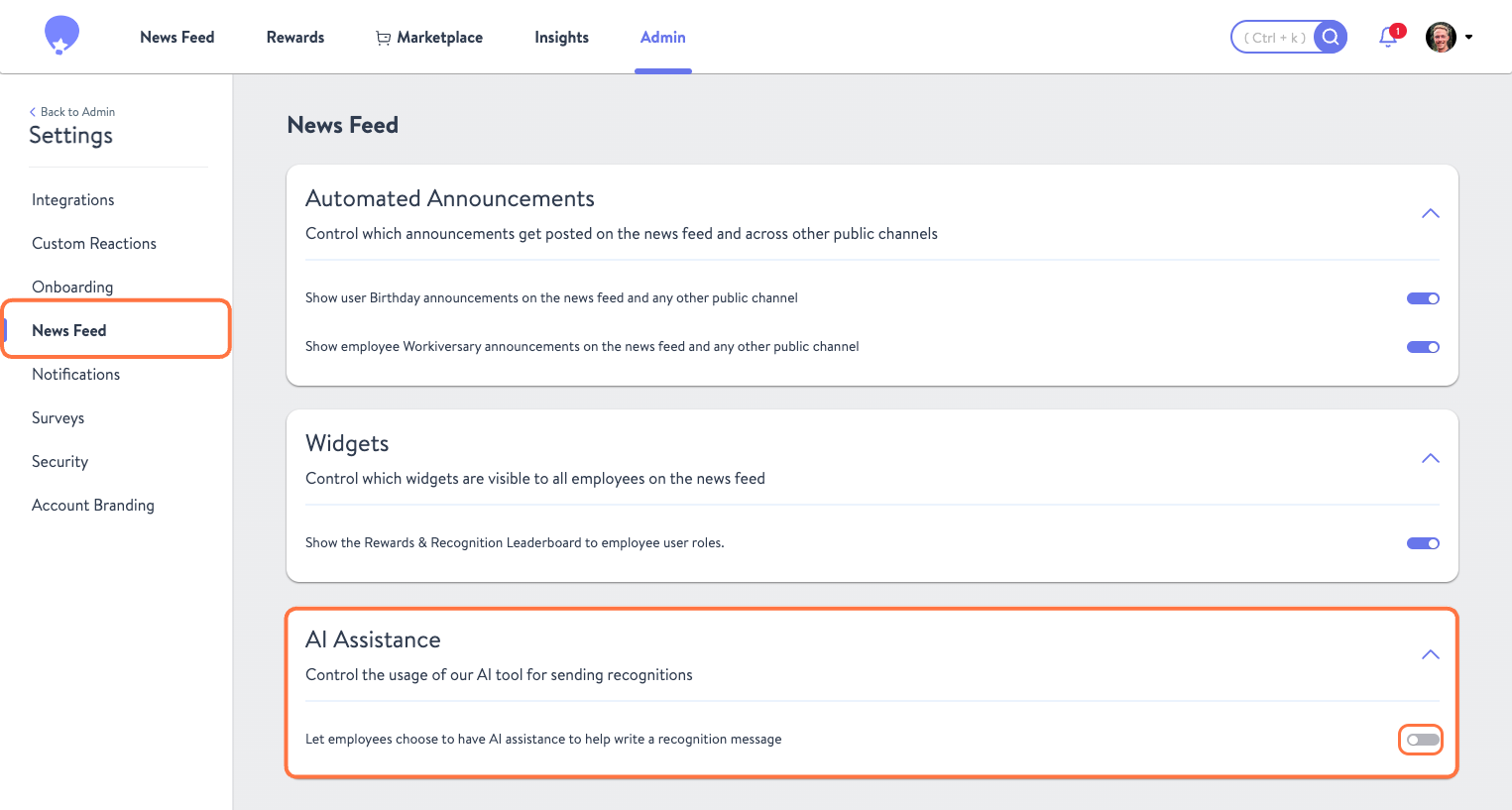Switch to the Insights tab

point(561,38)
